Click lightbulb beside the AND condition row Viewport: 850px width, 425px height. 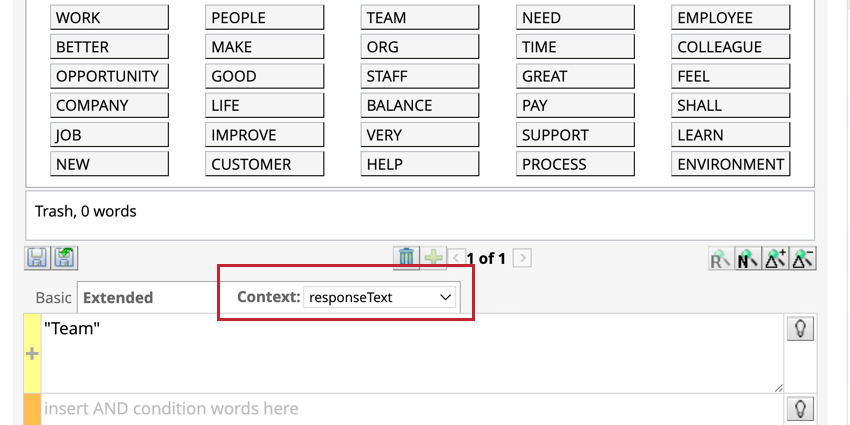(x=800, y=408)
